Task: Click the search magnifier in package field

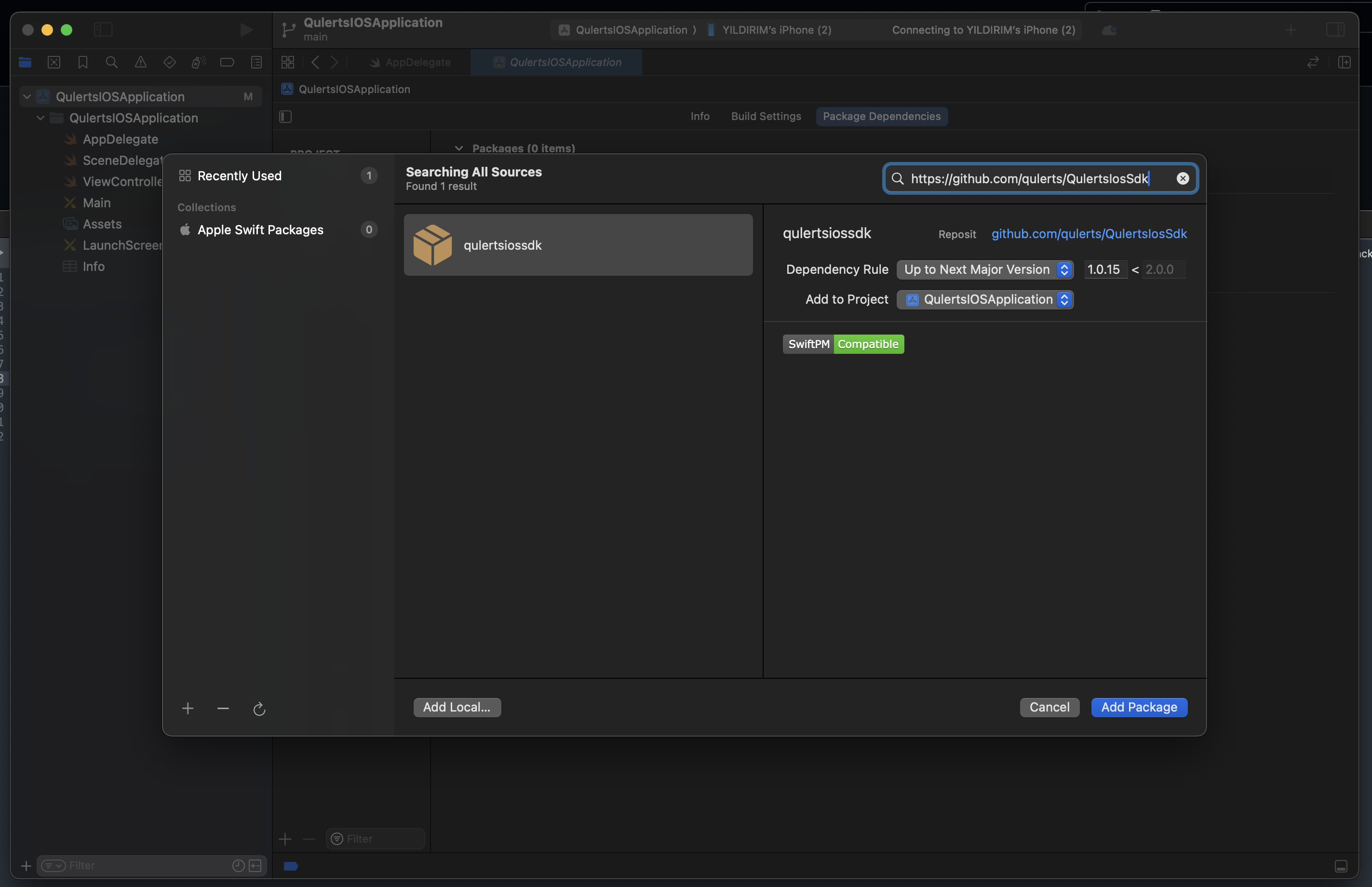Action: pos(897,178)
